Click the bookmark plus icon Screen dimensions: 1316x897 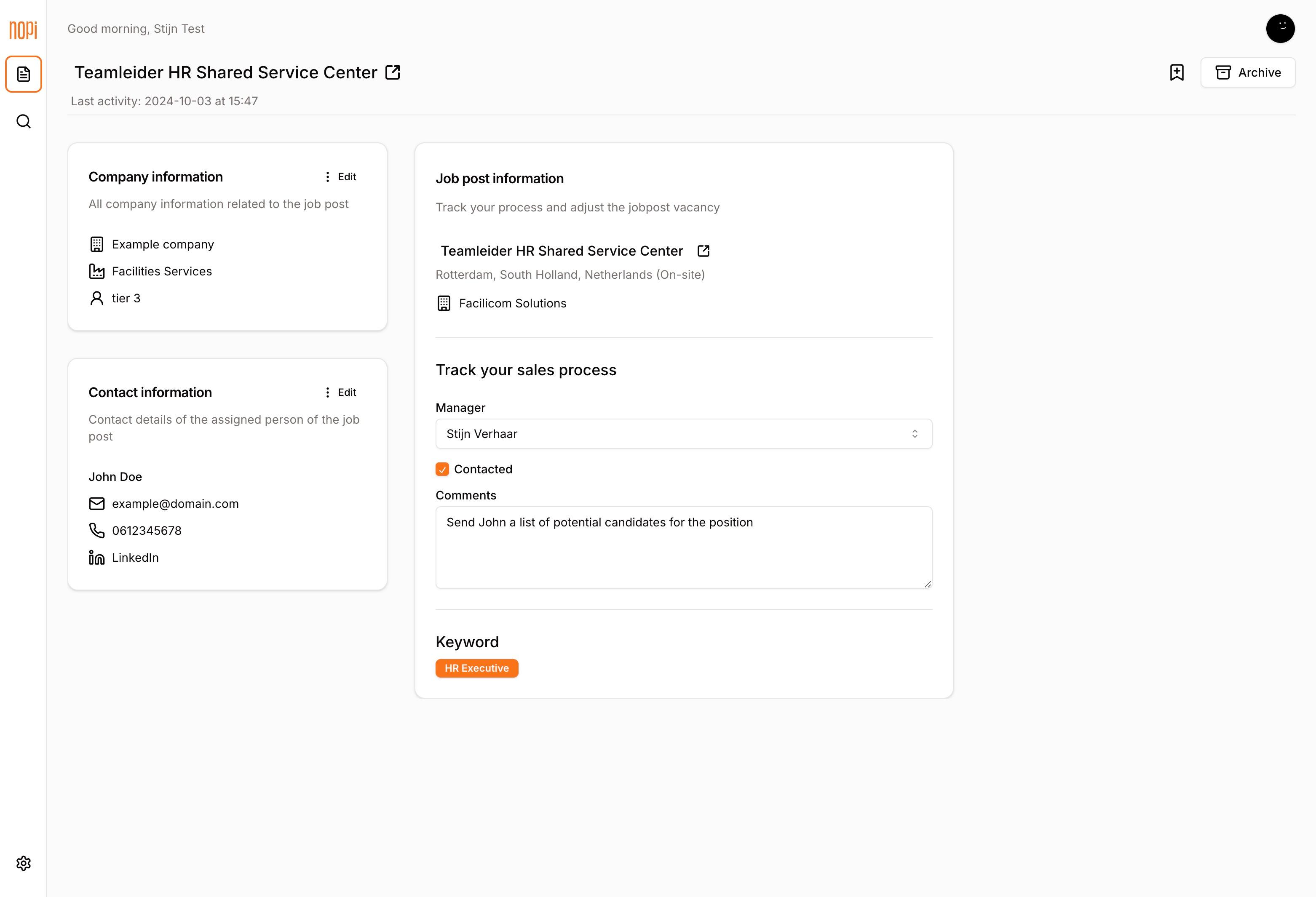tap(1177, 72)
